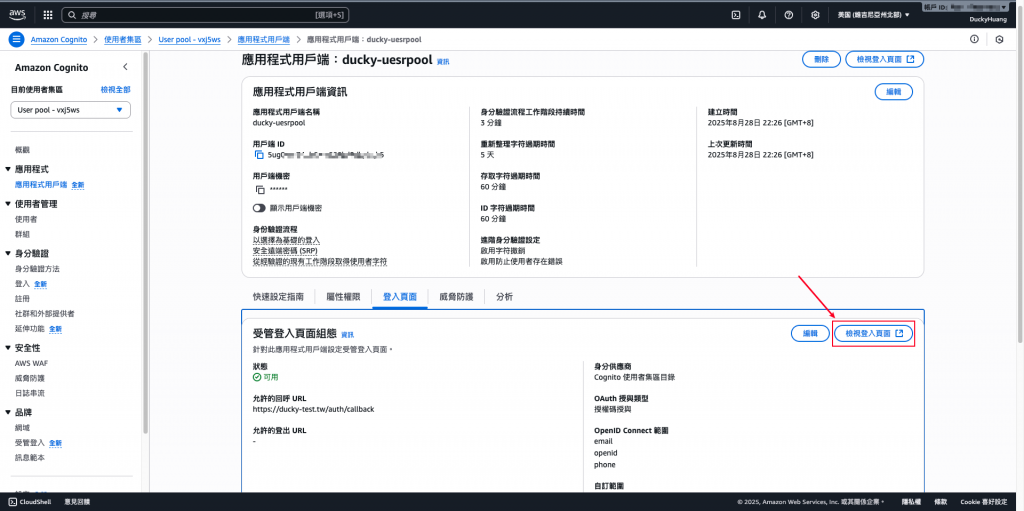Switch to the 快速設定指南 tab
1024x511 pixels.
coord(278,297)
